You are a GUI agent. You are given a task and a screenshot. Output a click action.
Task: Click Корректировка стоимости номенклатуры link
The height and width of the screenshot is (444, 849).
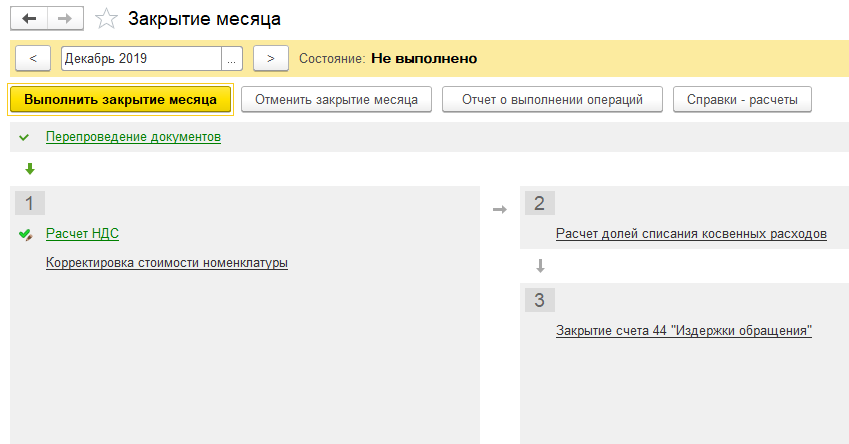[x=167, y=263]
